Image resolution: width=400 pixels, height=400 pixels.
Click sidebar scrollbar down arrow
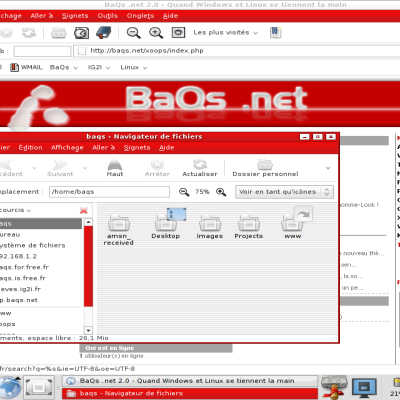(88, 330)
